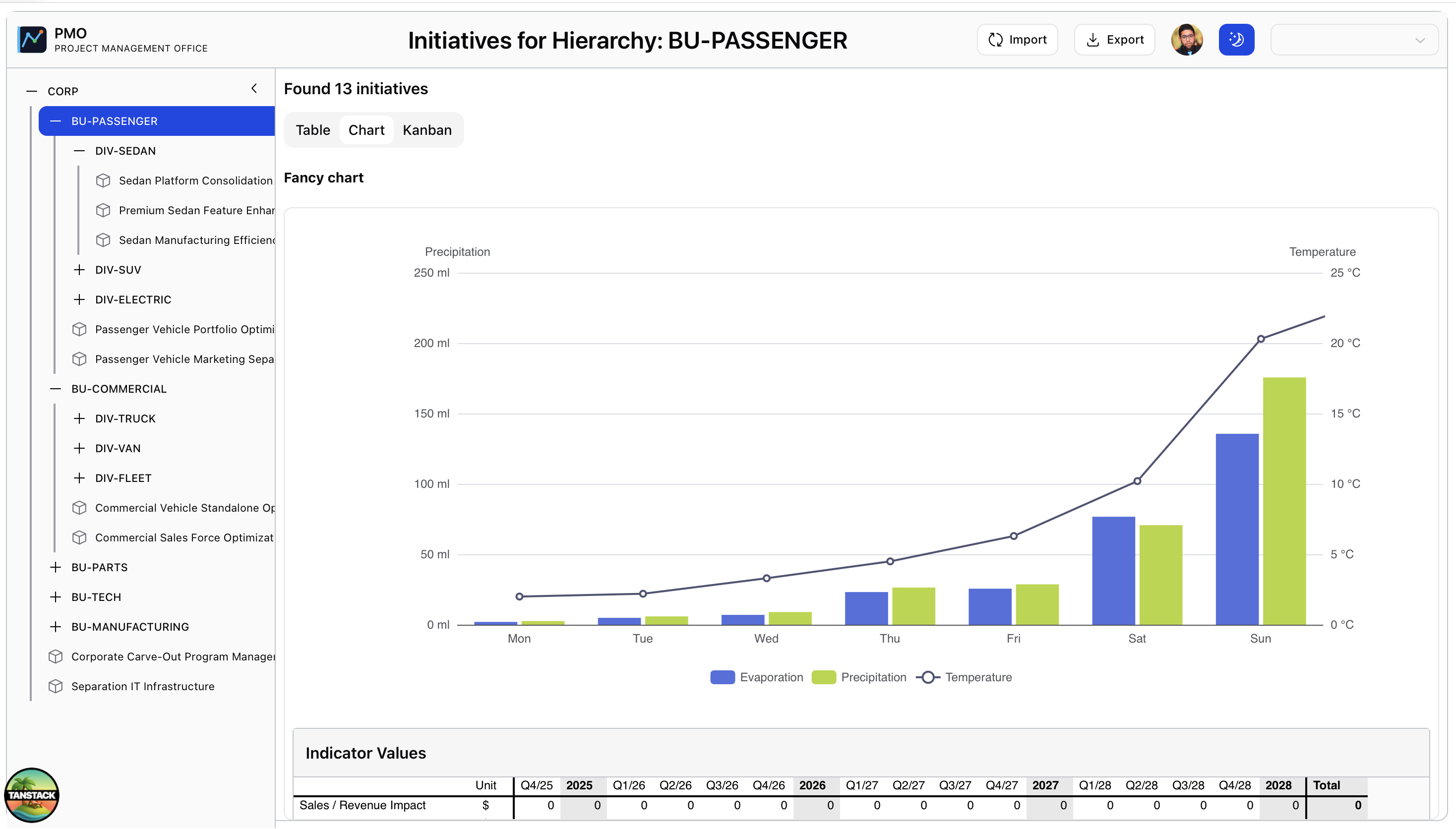1456x829 pixels.
Task: Click the PMO logo icon
Action: tap(32, 39)
